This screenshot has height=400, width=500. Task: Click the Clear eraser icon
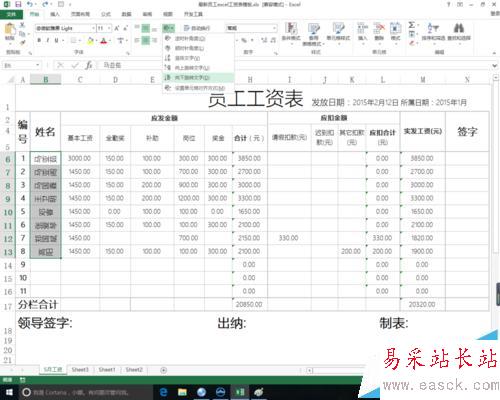point(412,43)
